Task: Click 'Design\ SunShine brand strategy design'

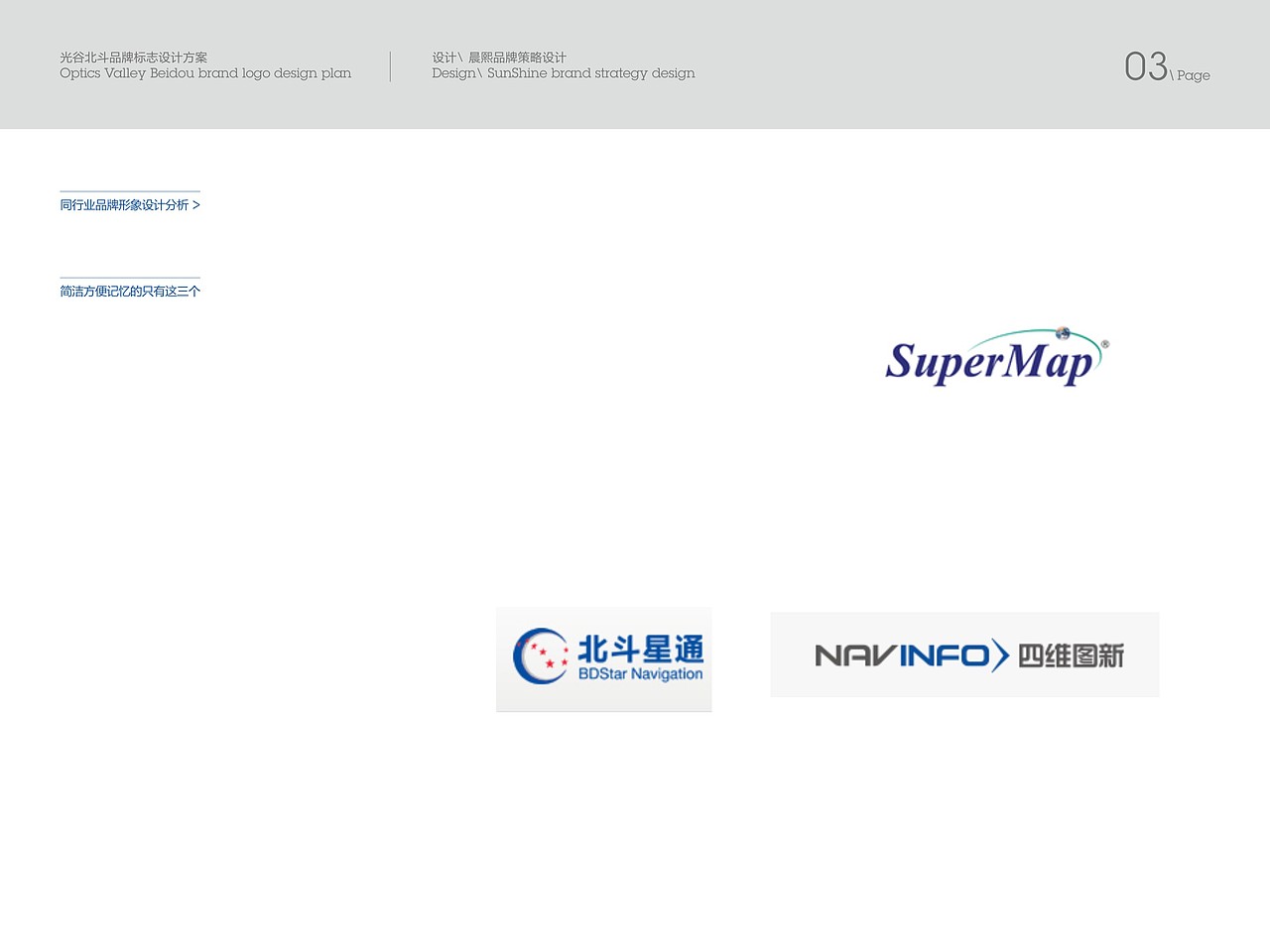Action: (x=564, y=73)
